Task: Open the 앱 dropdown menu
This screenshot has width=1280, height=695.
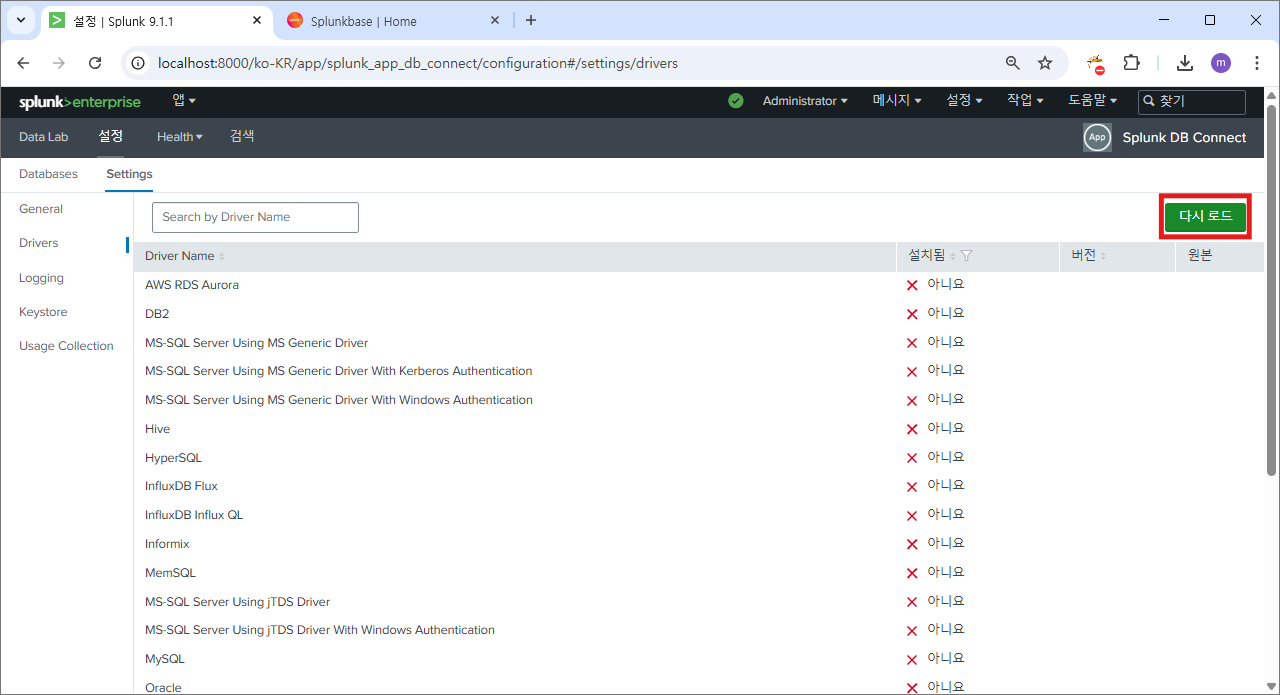Action: click(184, 100)
